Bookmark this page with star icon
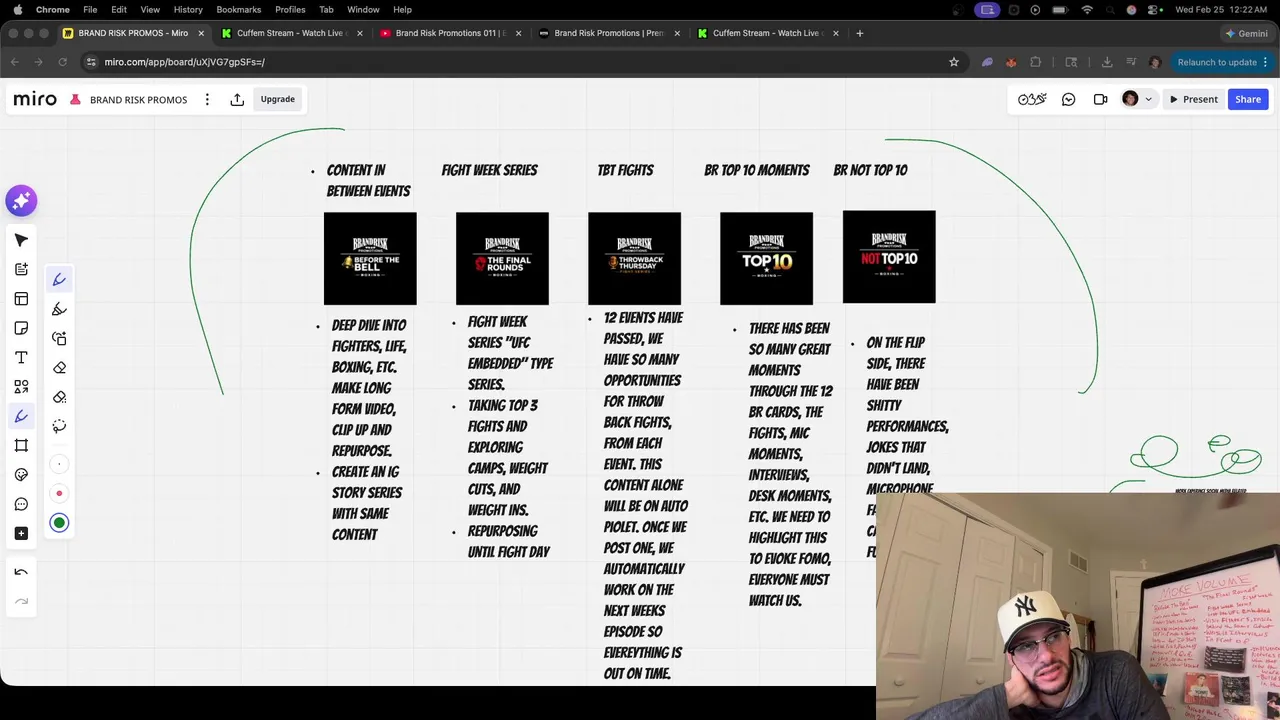The height and width of the screenshot is (720, 1280). pos(954,62)
